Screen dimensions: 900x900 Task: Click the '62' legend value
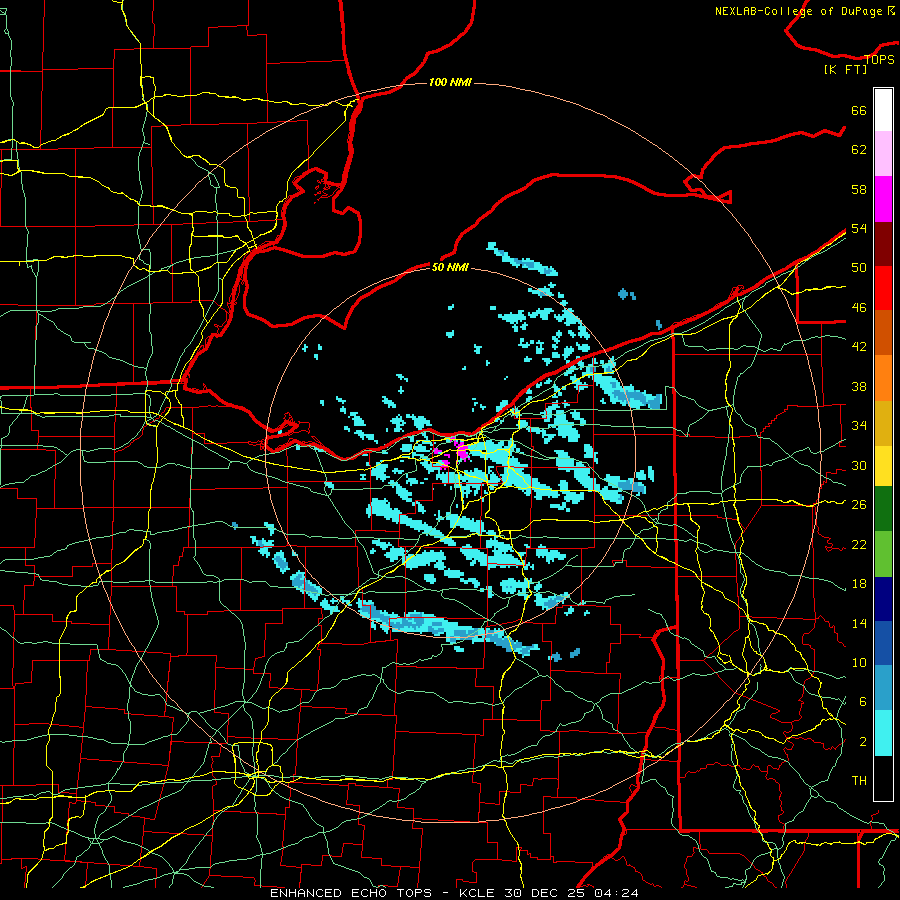tap(859, 149)
